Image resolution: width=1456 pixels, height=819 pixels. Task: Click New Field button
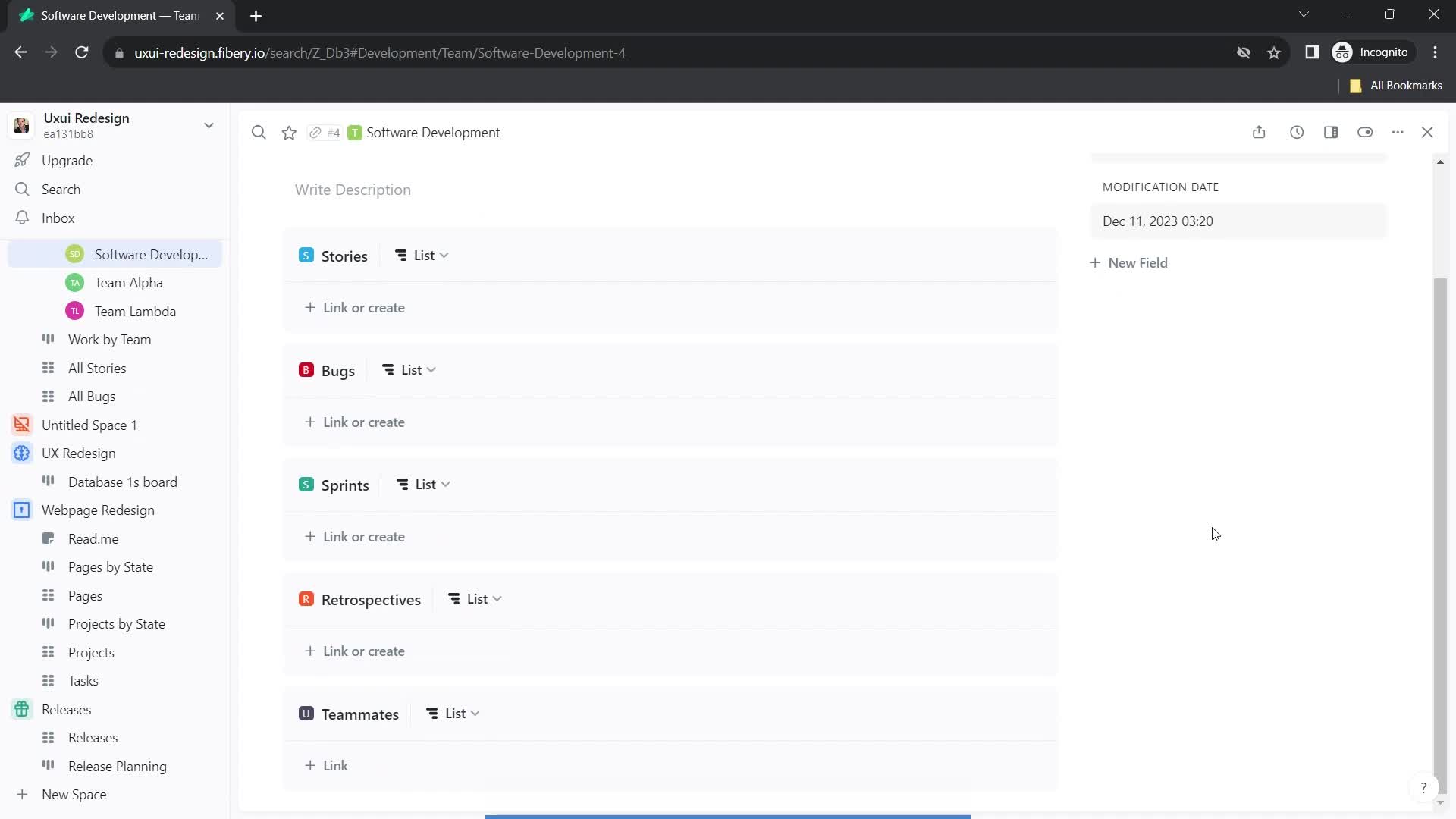[x=1128, y=262]
